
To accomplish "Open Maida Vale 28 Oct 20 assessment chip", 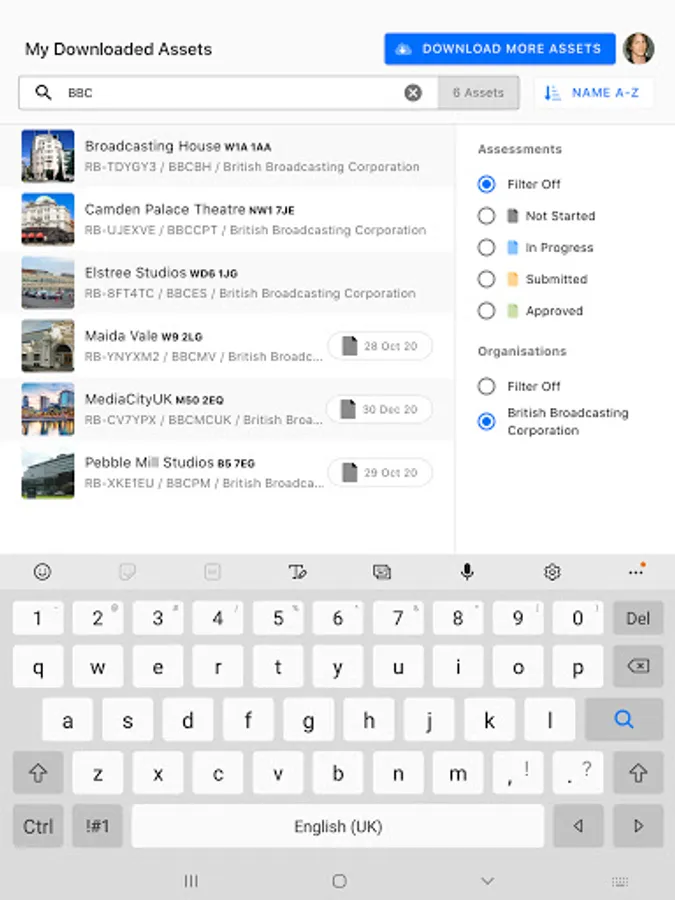I will [x=380, y=346].
